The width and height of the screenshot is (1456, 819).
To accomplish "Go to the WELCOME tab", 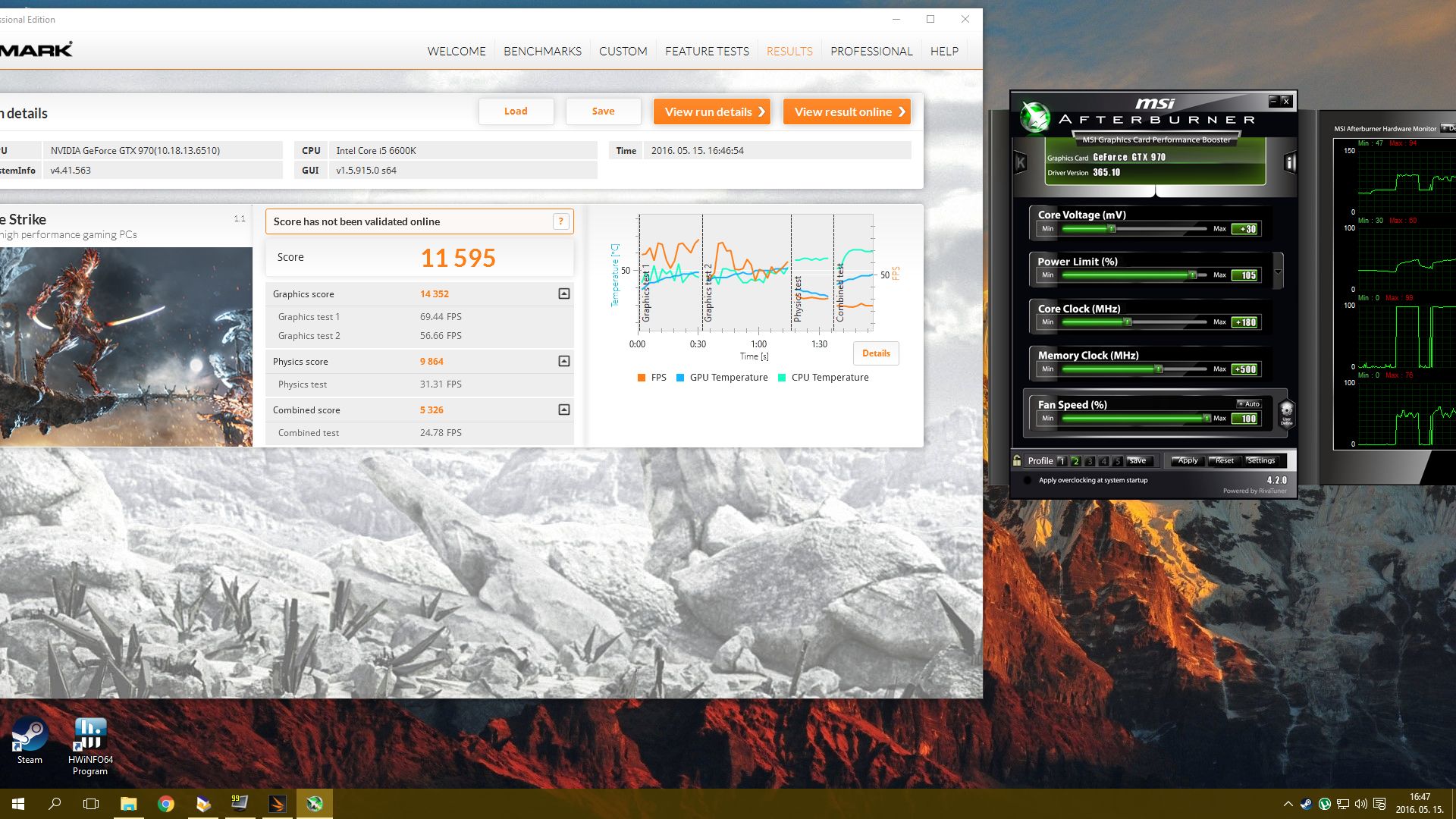I will click(457, 51).
